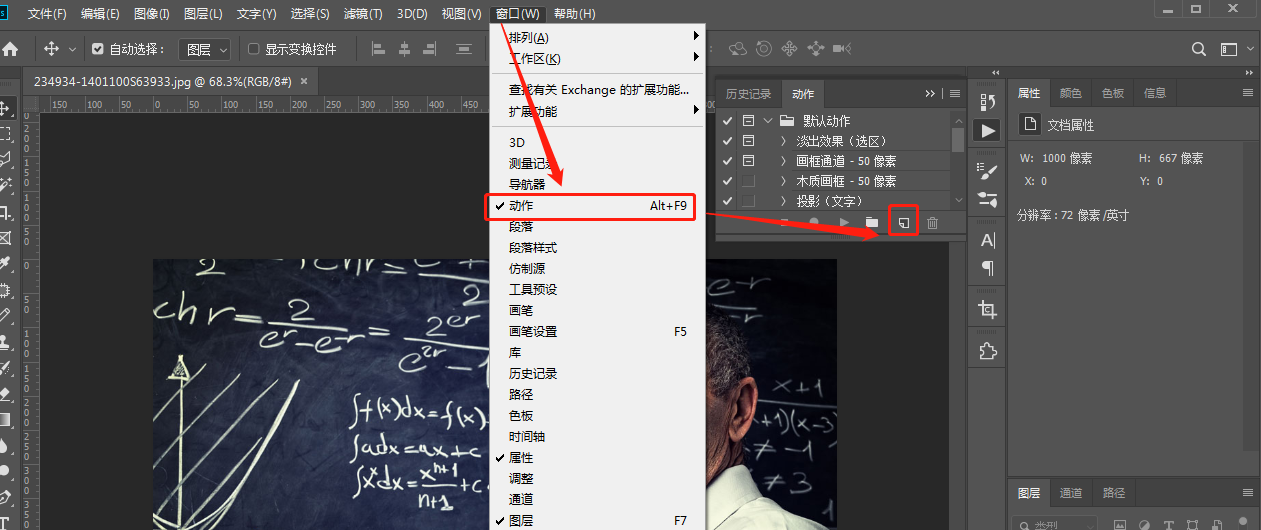Click the Home icon in the options bar
The image size is (1261, 530).
click(x=11, y=49)
